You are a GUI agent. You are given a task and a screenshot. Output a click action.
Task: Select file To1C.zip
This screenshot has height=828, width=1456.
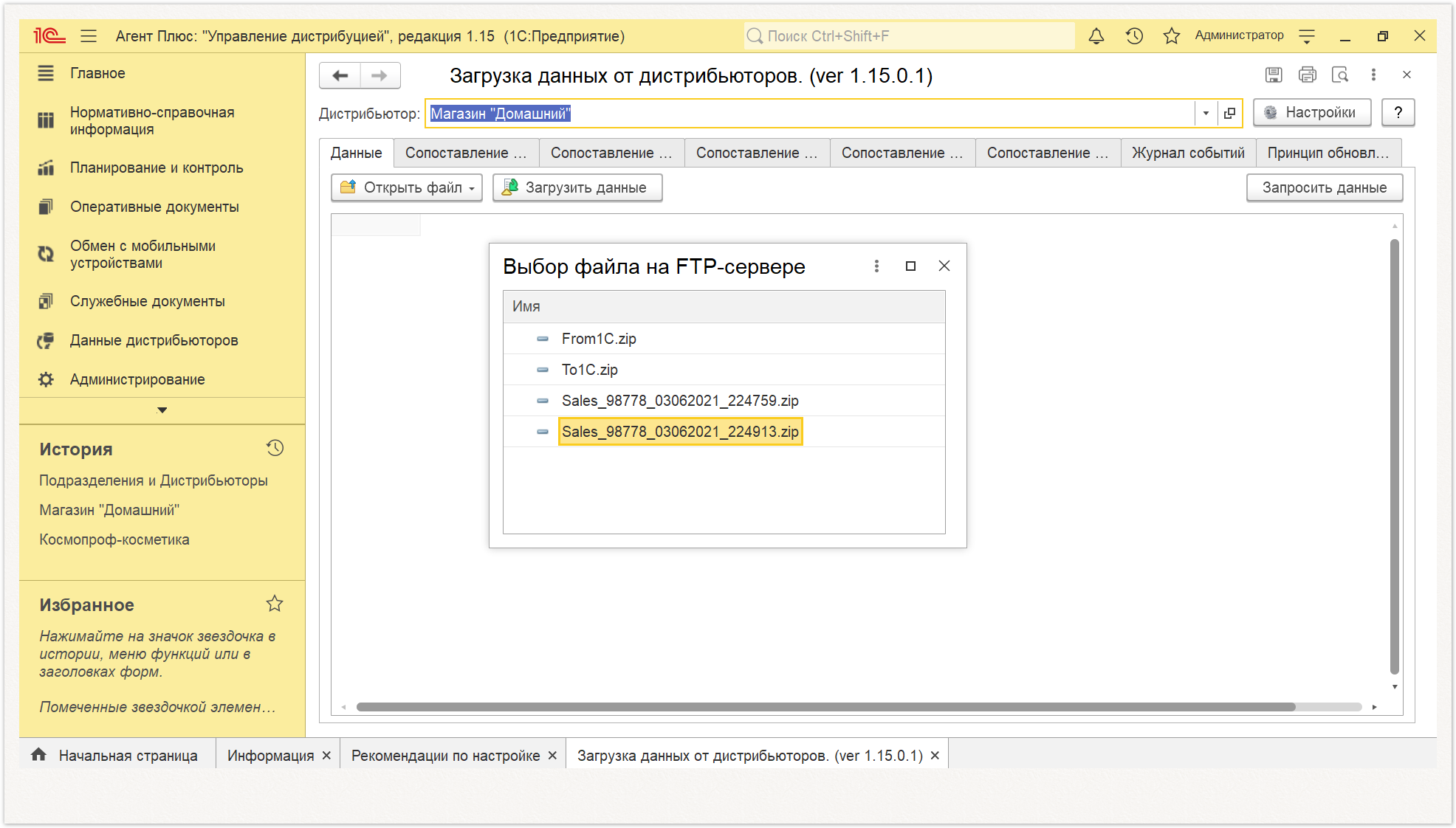pyautogui.click(x=724, y=370)
